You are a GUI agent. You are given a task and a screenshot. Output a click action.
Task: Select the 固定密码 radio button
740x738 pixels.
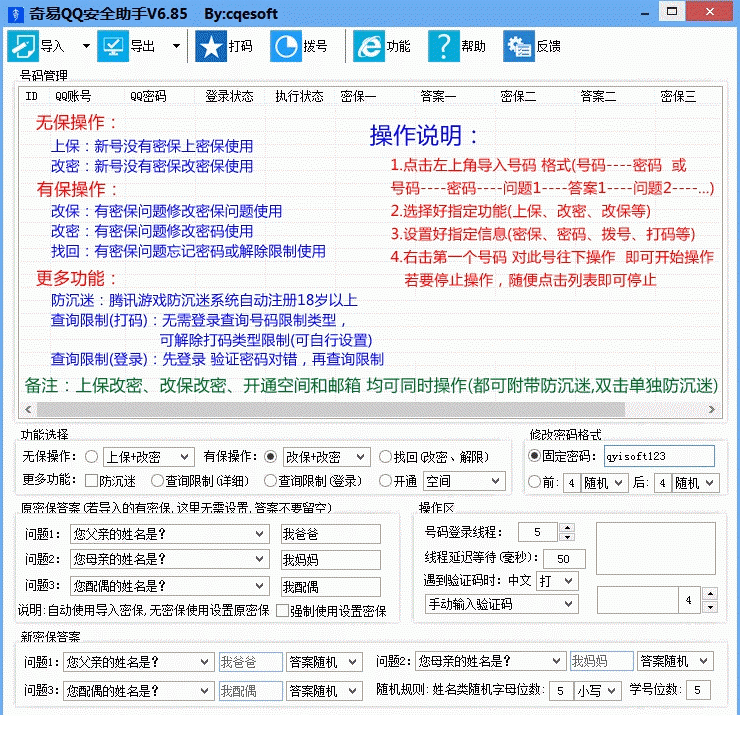pos(534,456)
